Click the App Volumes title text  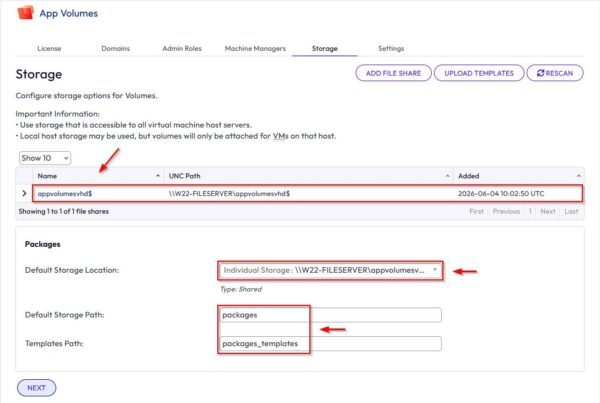click(x=68, y=13)
